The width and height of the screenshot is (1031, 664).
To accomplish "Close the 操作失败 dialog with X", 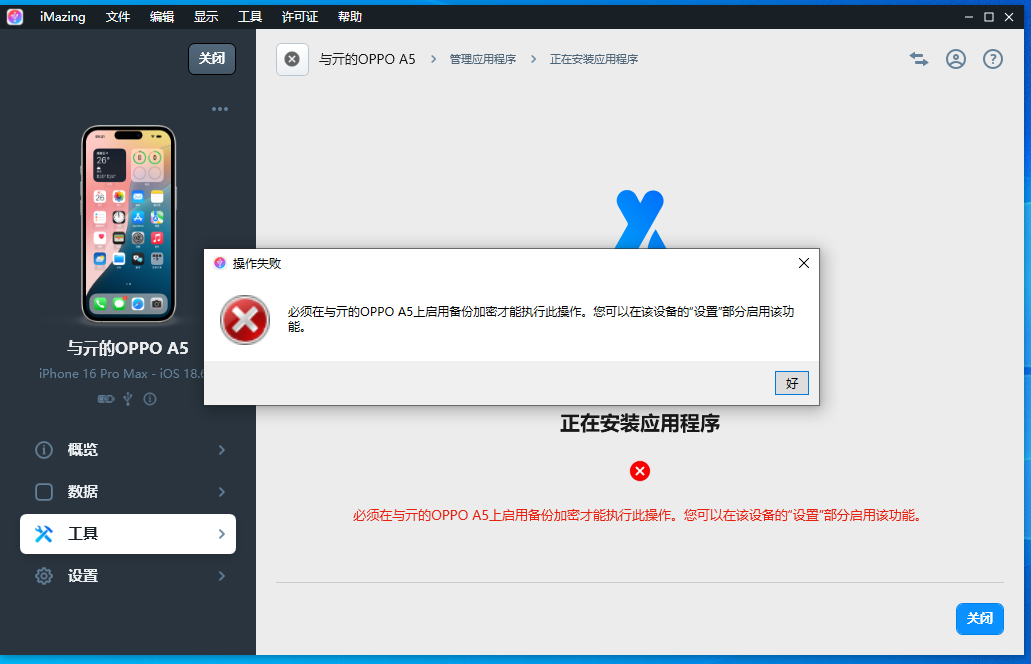I will [x=803, y=263].
